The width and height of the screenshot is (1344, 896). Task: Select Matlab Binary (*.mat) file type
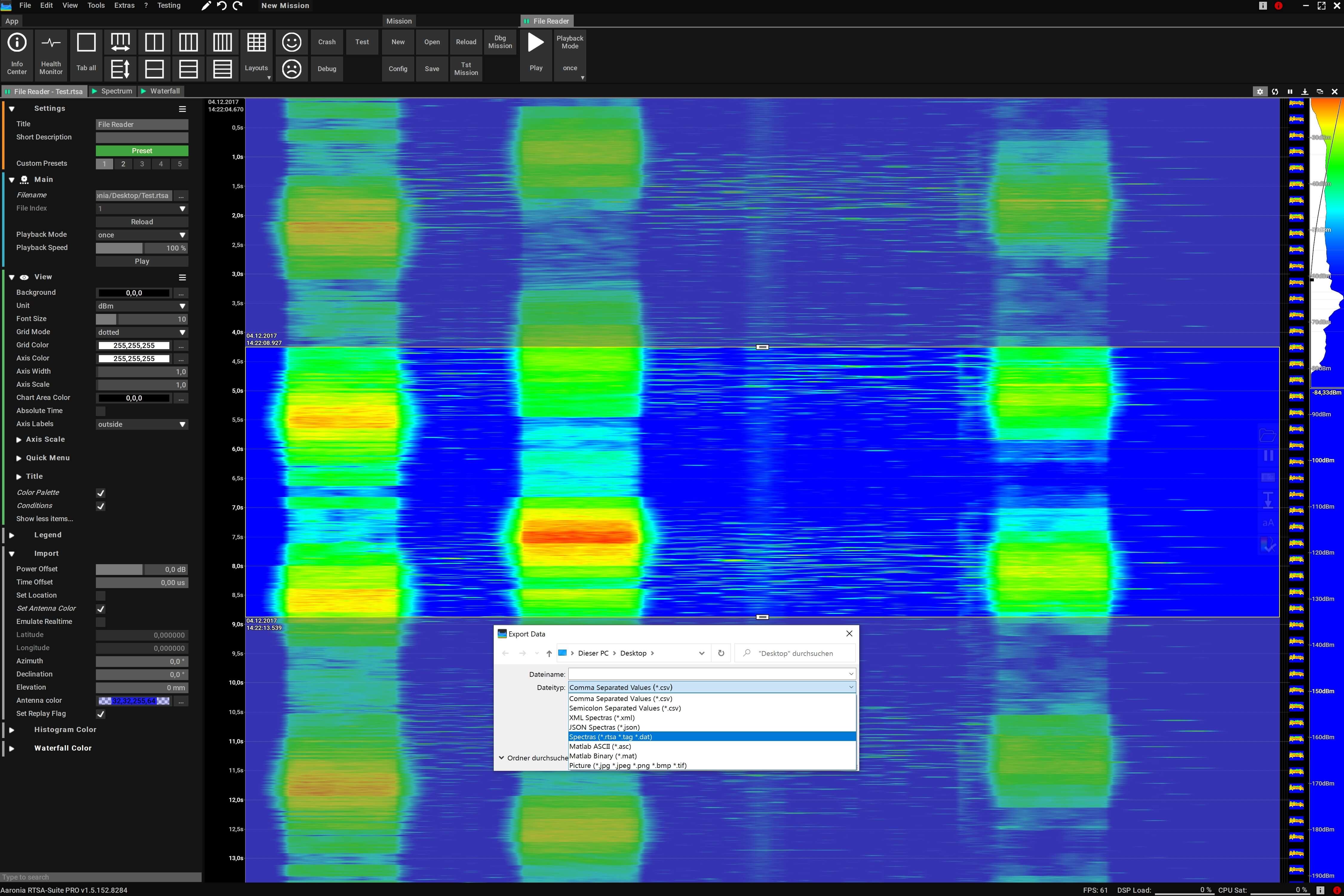pyautogui.click(x=603, y=756)
